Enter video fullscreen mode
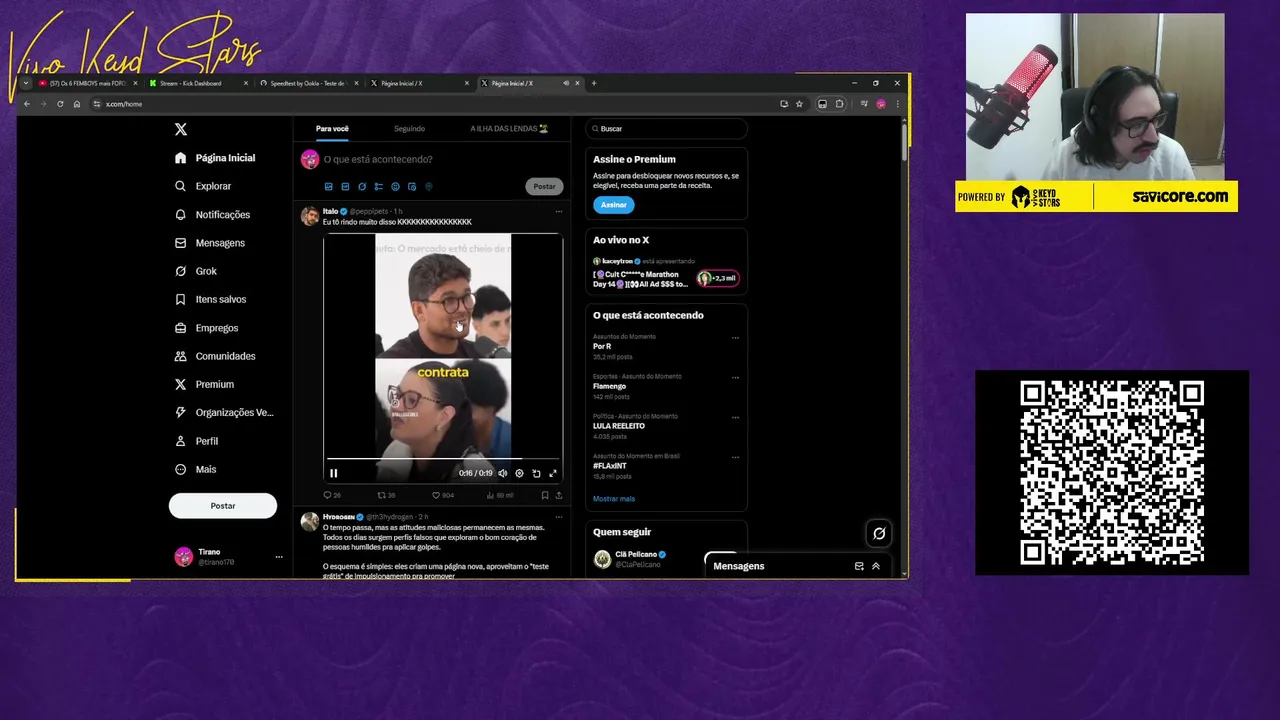Screen dimensions: 1280x720 coord(552,473)
